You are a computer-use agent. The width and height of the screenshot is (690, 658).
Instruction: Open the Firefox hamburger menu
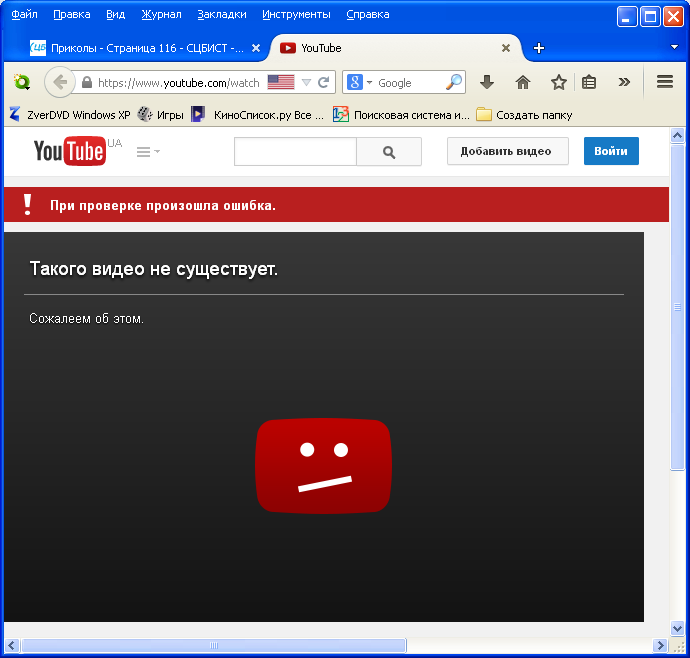tap(665, 82)
